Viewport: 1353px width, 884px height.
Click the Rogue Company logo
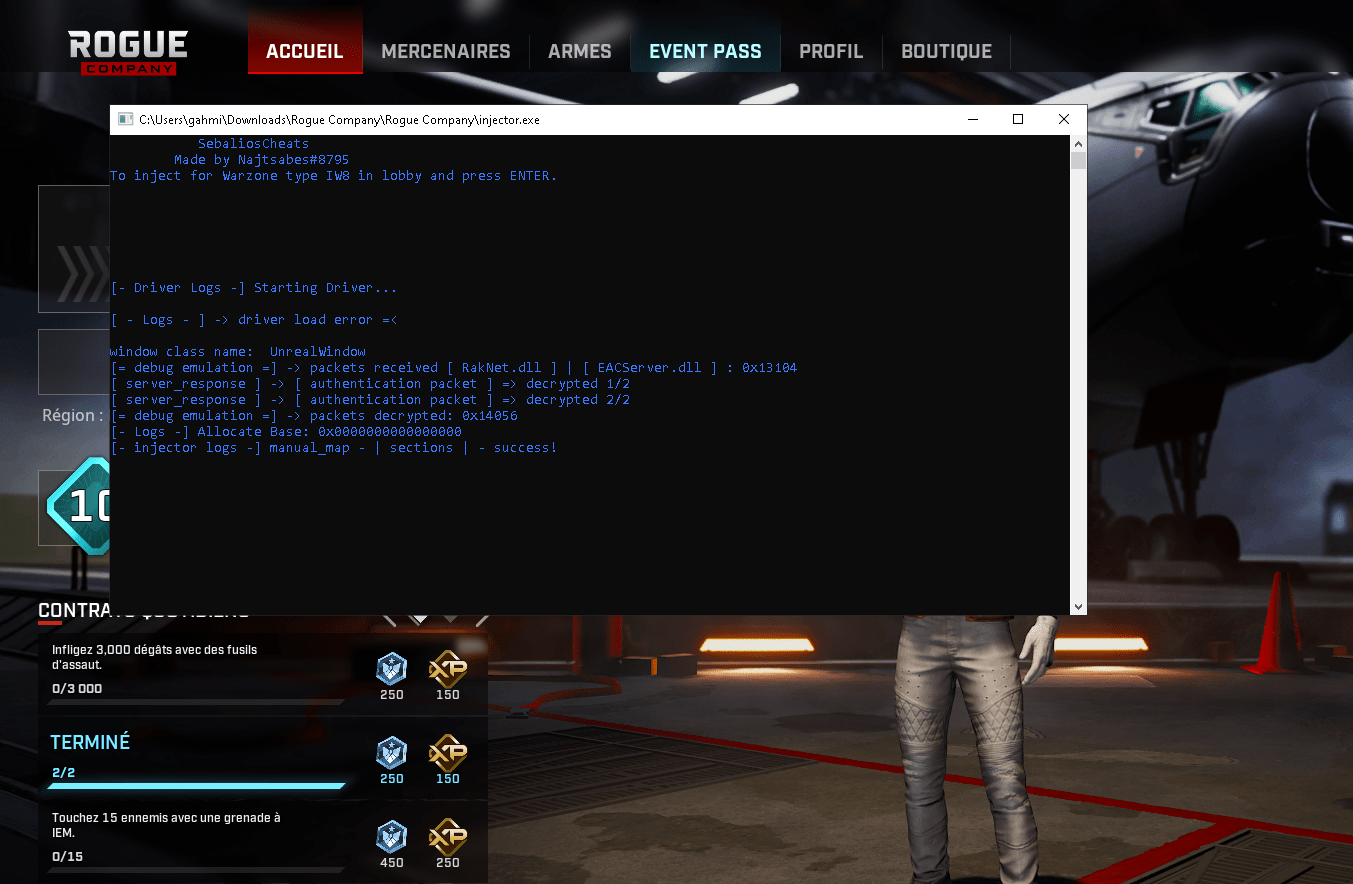128,52
